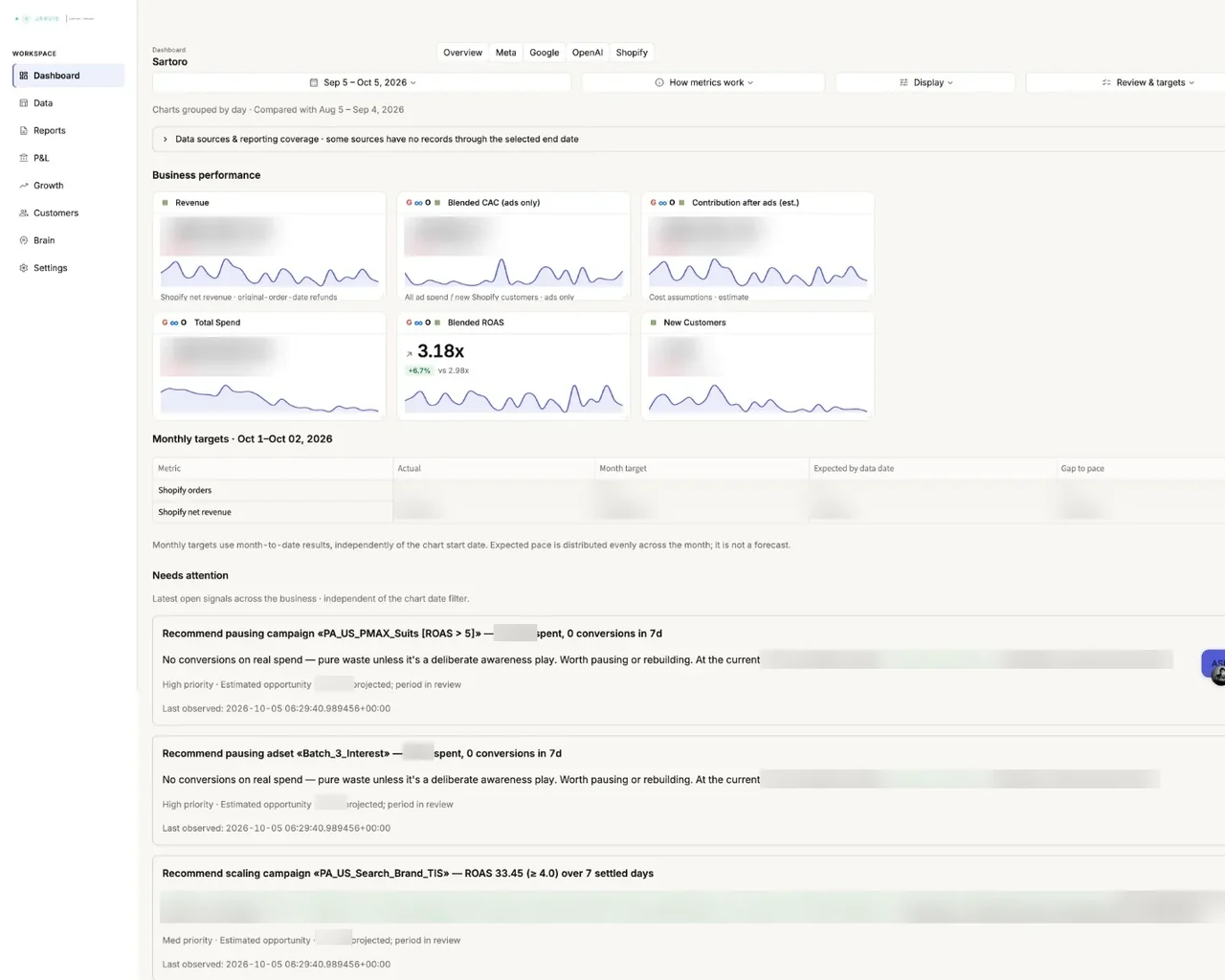Switch to the Google tab
The image size is (1225, 980).
(544, 53)
